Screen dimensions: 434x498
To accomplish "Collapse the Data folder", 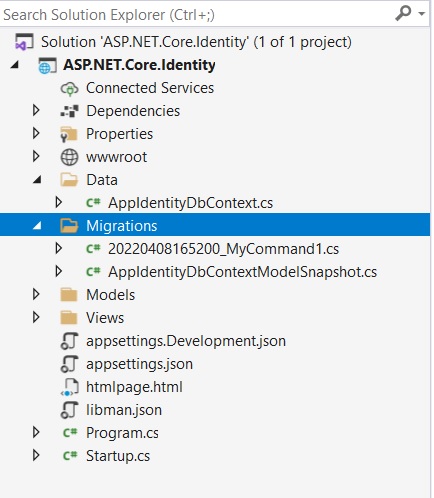I will 37,180.
